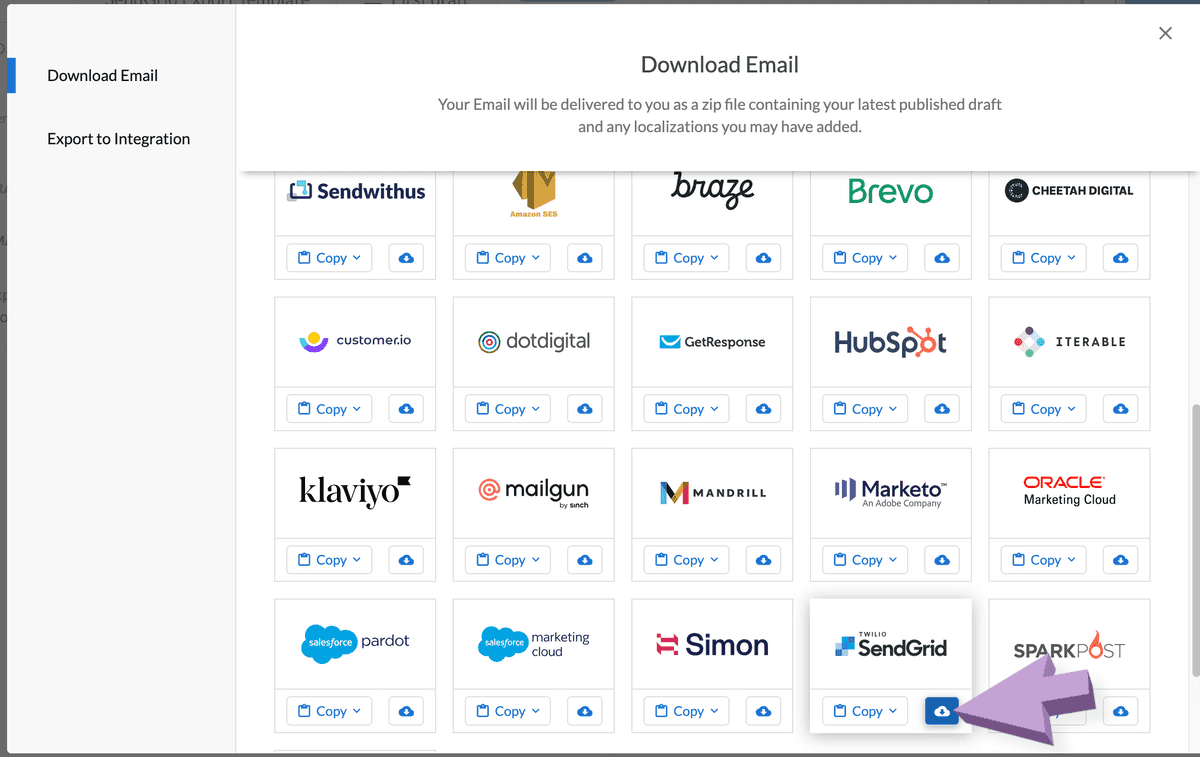The width and height of the screenshot is (1200, 757).
Task: Click the Mailgun download cloud icon
Action: 585,560
